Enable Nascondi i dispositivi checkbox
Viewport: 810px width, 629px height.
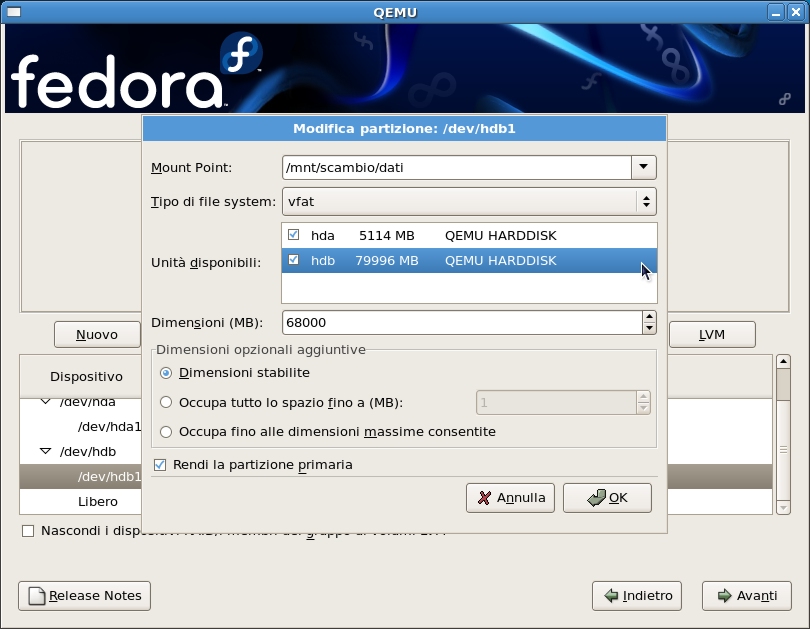point(28,531)
